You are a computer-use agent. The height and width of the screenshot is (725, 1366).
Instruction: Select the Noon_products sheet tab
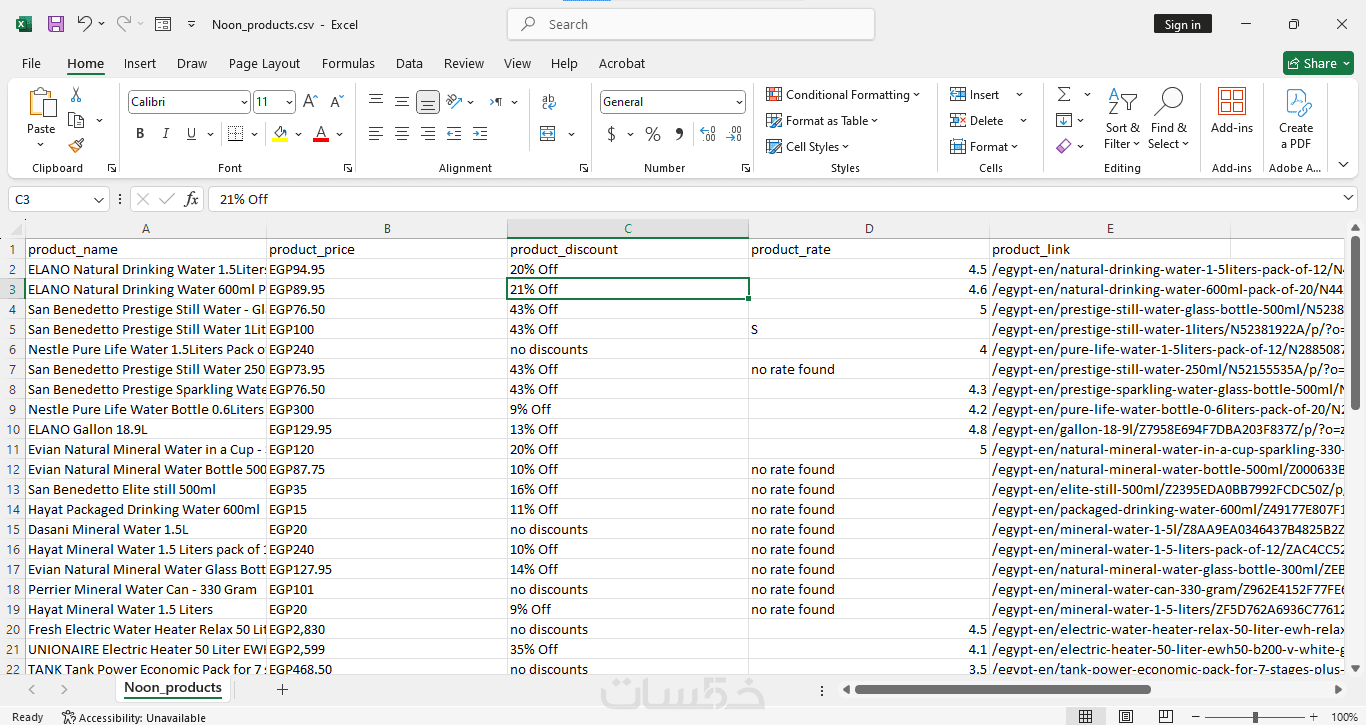click(173, 688)
